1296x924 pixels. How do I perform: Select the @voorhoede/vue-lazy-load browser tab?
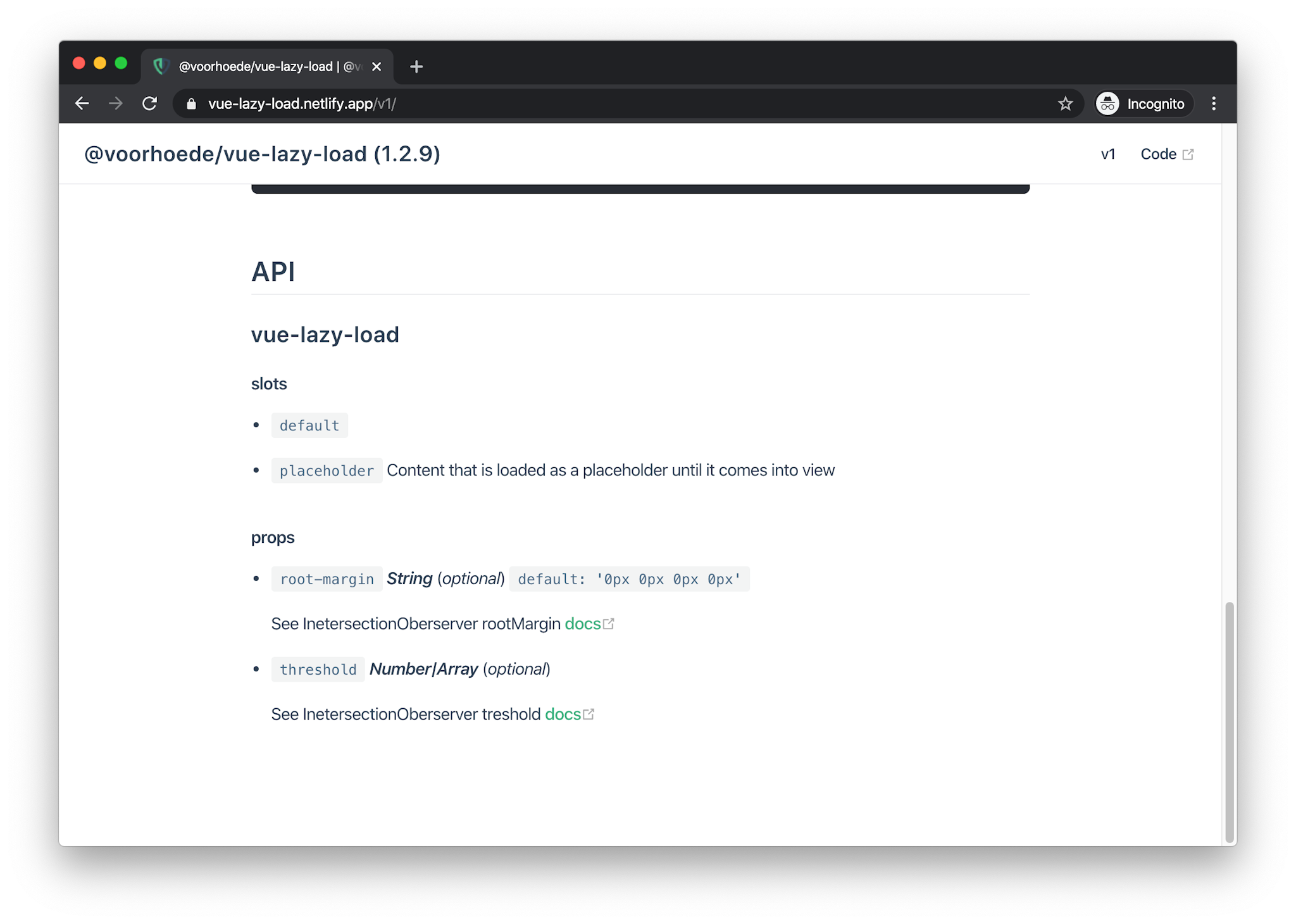point(266,66)
